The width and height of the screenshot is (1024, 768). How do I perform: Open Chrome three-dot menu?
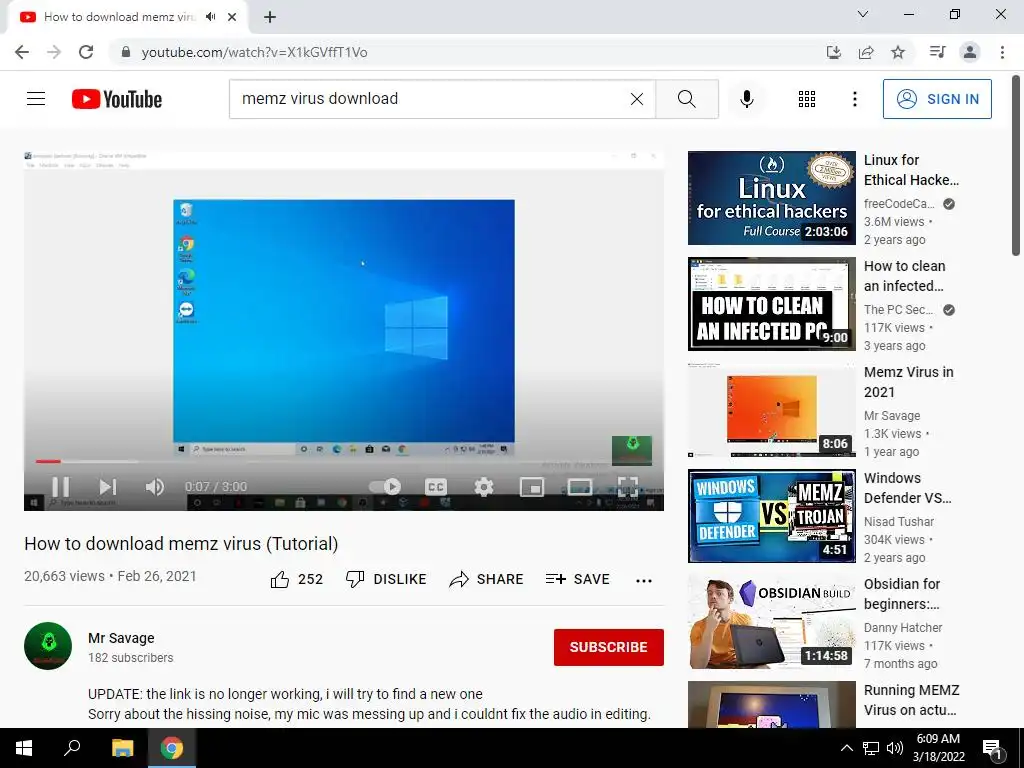(1002, 52)
